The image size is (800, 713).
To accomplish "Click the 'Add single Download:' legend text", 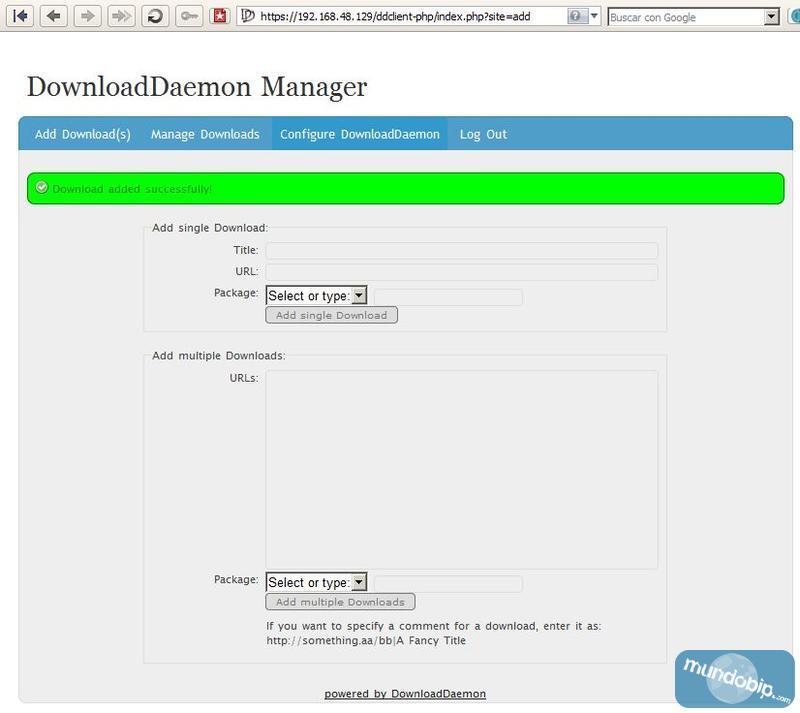I will tap(210, 228).
